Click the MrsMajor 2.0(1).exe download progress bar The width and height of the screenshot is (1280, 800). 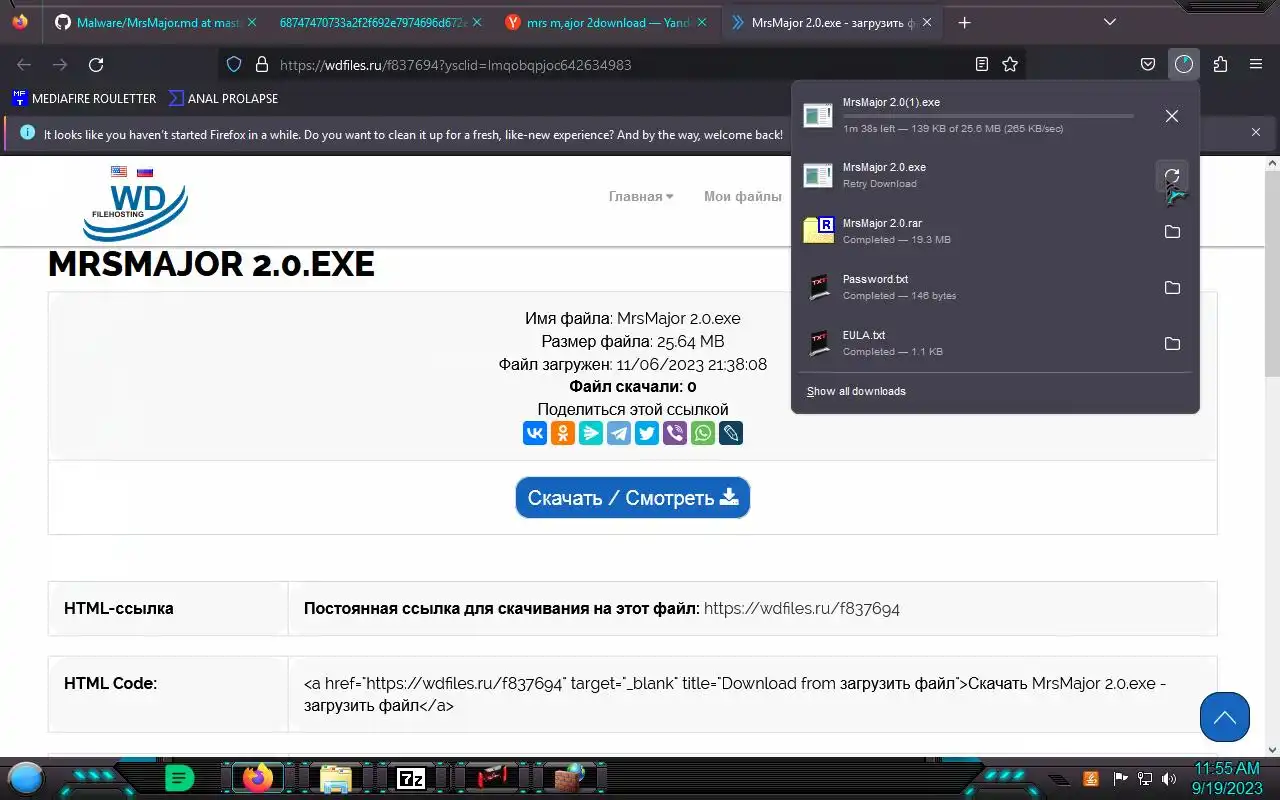click(x=988, y=116)
